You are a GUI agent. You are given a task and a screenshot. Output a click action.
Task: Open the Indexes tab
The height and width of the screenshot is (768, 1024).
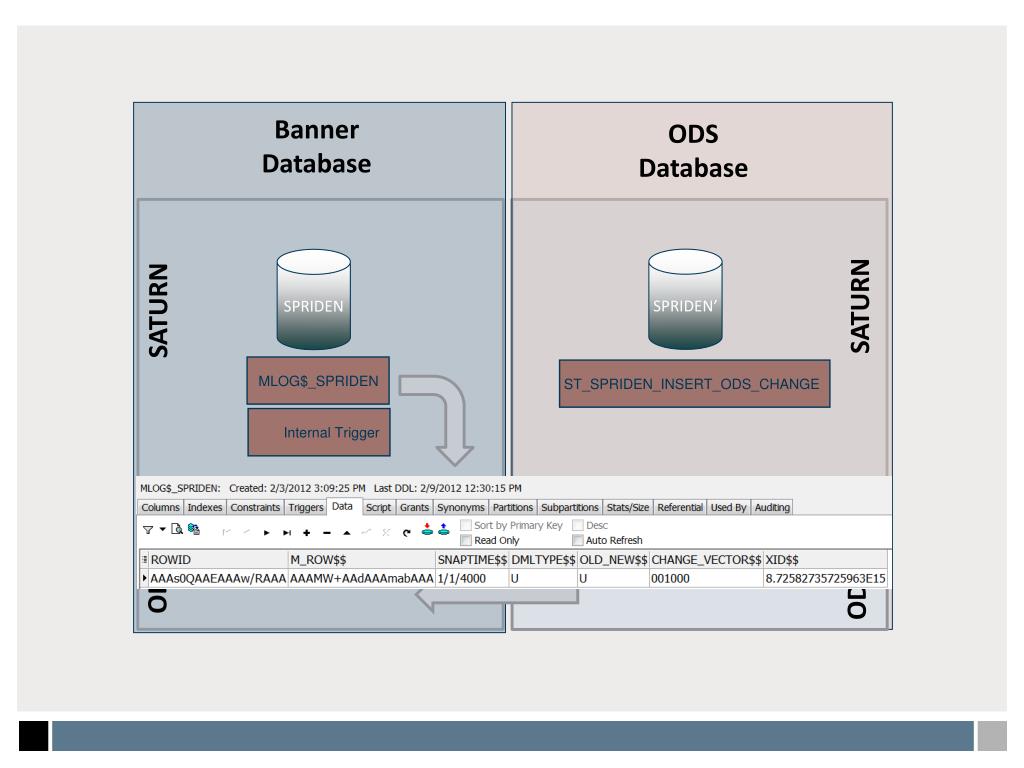tap(204, 507)
